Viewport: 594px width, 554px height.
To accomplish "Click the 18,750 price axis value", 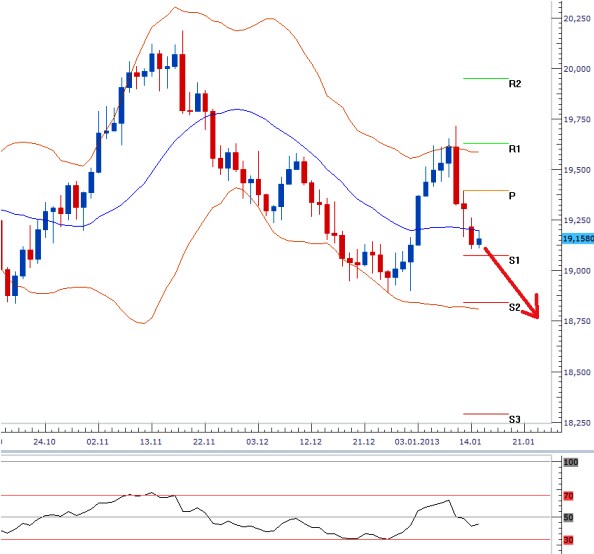I will 577,321.
